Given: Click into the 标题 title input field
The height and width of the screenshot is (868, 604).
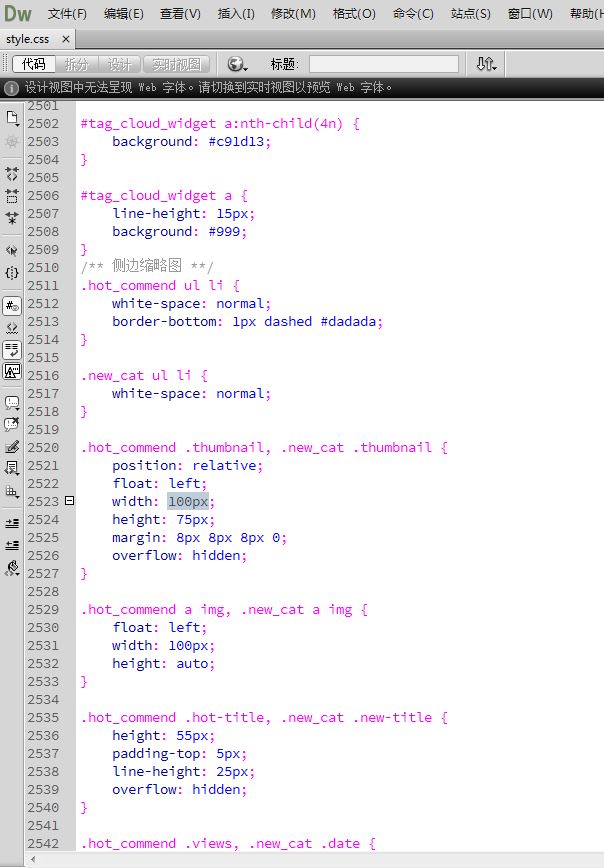Looking at the screenshot, I should point(384,64).
